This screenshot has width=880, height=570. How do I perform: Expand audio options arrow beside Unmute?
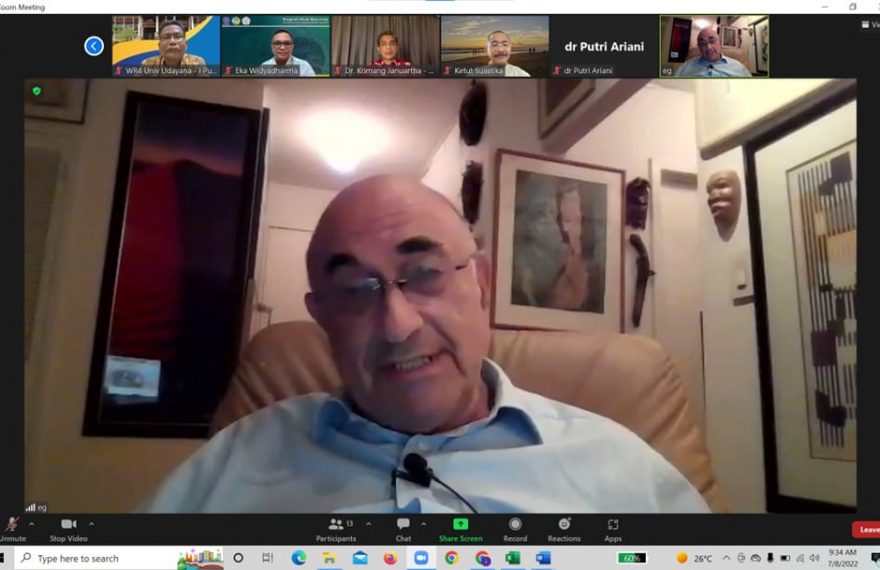31,524
